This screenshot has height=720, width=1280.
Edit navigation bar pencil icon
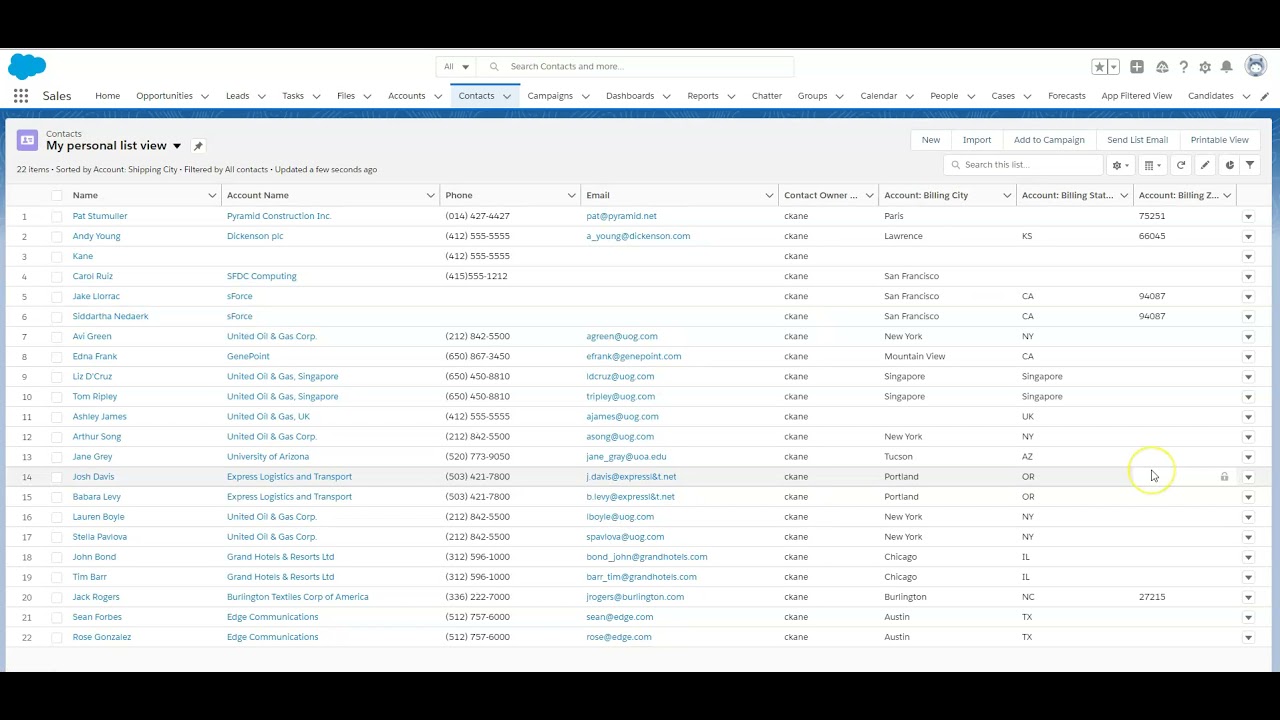tap(1265, 96)
